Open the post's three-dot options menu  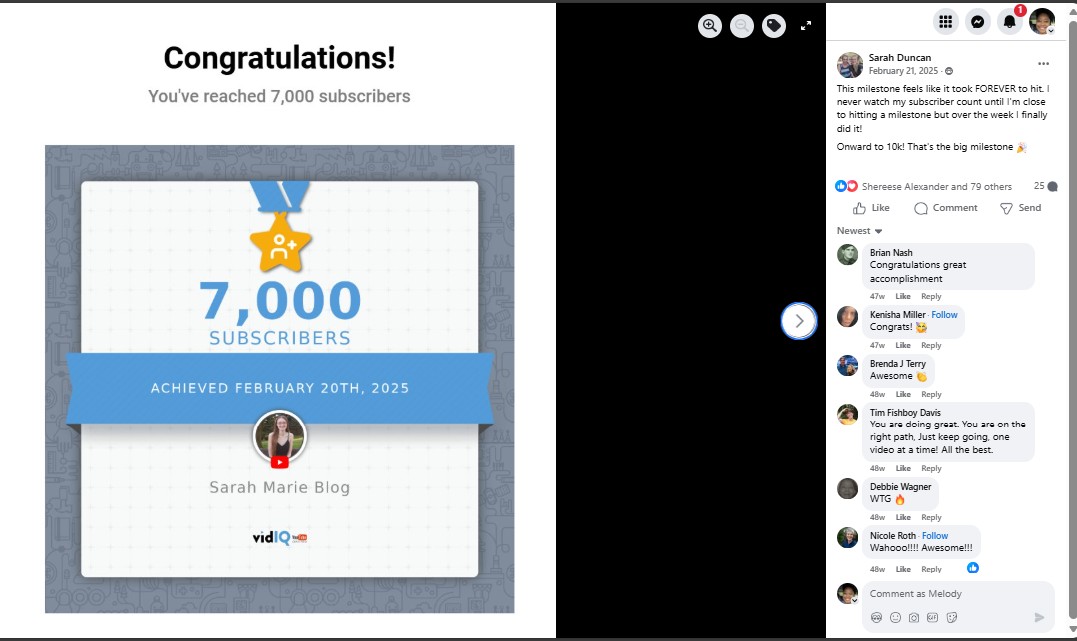1043,64
